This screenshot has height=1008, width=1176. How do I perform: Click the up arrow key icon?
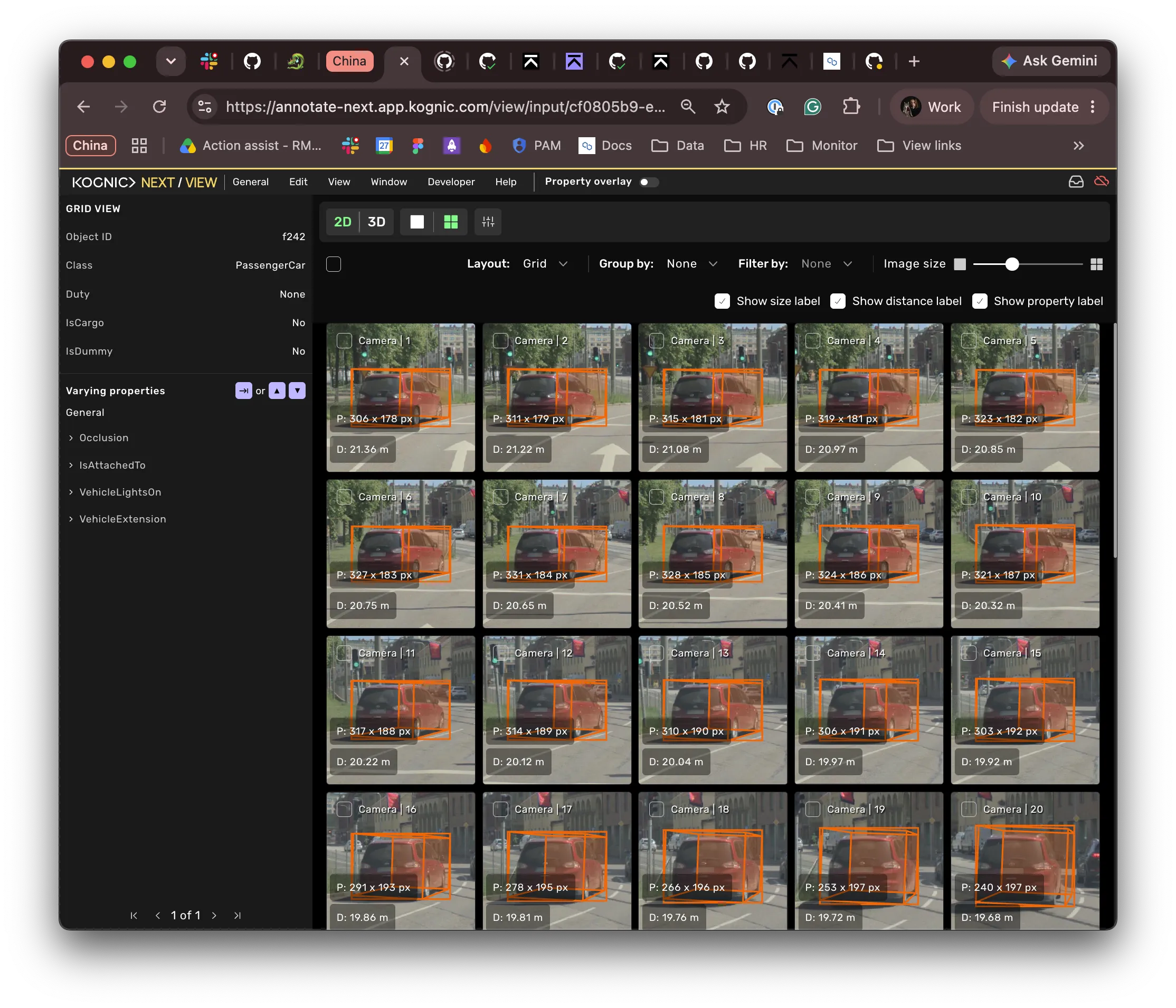point(277,391)
